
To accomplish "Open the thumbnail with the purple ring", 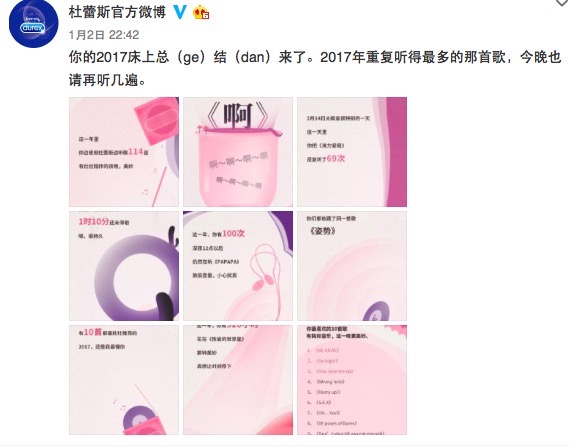I will tap(124, 266).
